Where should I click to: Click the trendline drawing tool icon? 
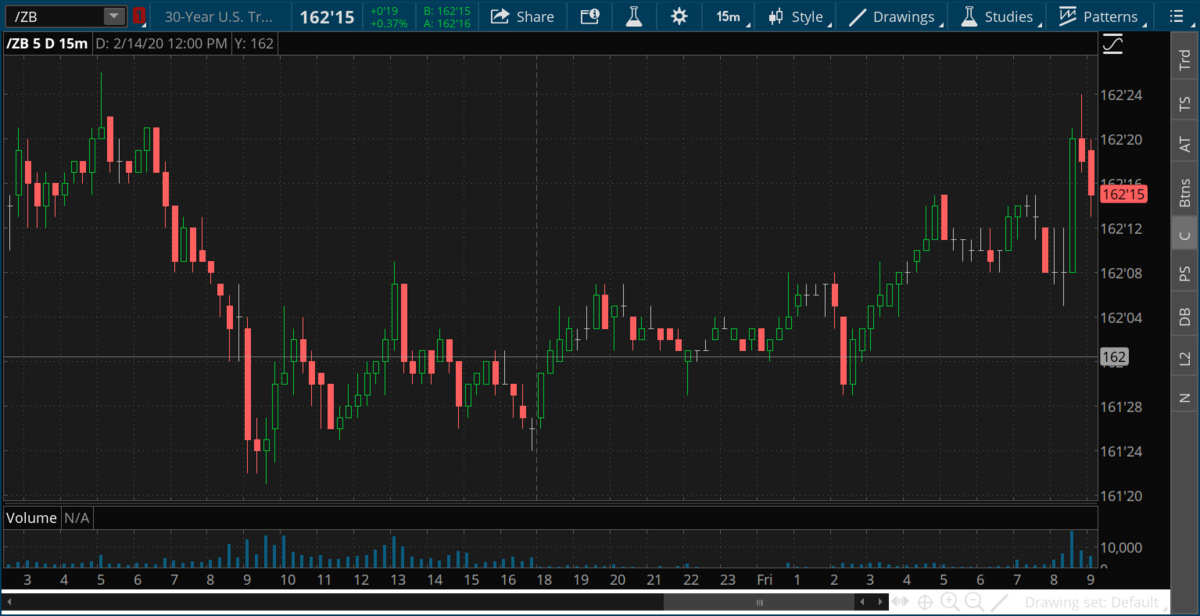click(x=997, y=602)
